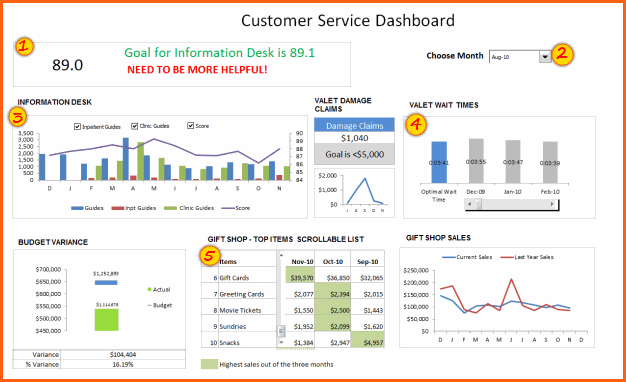626x382 pixels.
Task: Select the Gift Cards row label
Action: [234, 278]
